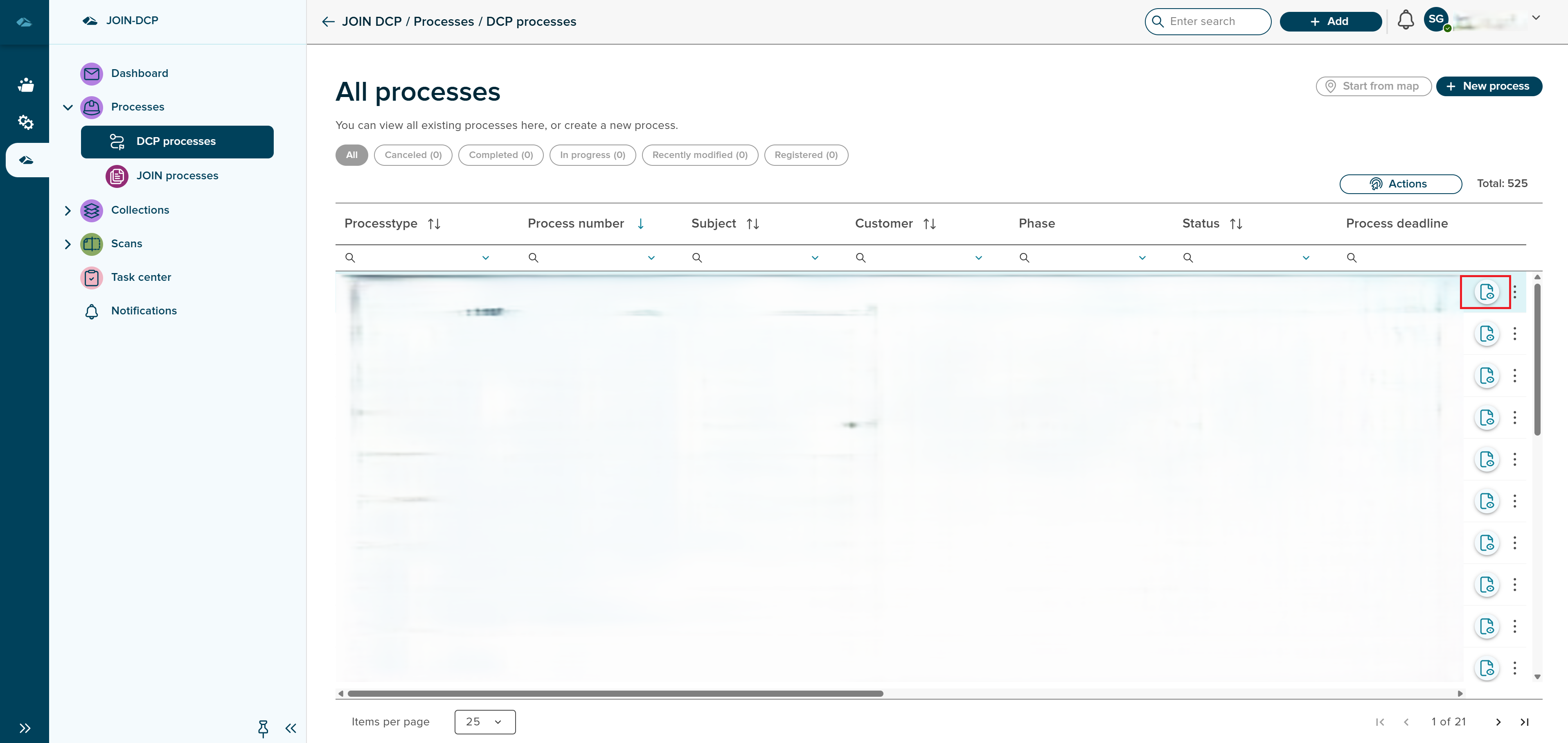This screenshot has height=743, width=1568.
Task: Click the New process button
Action: (x=1489, y=86)
